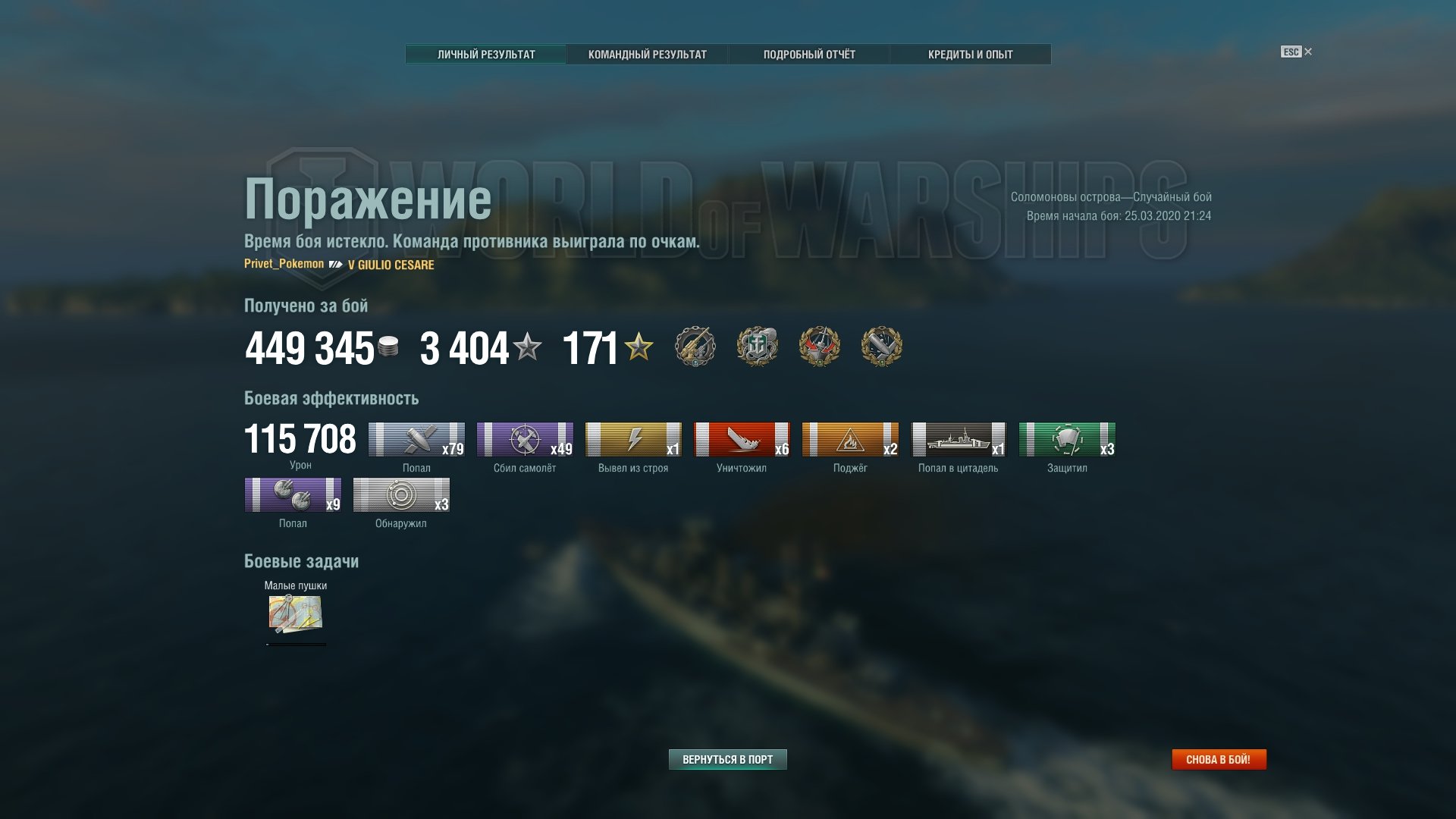Click the green Защитил x3 ribbon
The image size is (1456, 819).
(x=1067, y=440)
